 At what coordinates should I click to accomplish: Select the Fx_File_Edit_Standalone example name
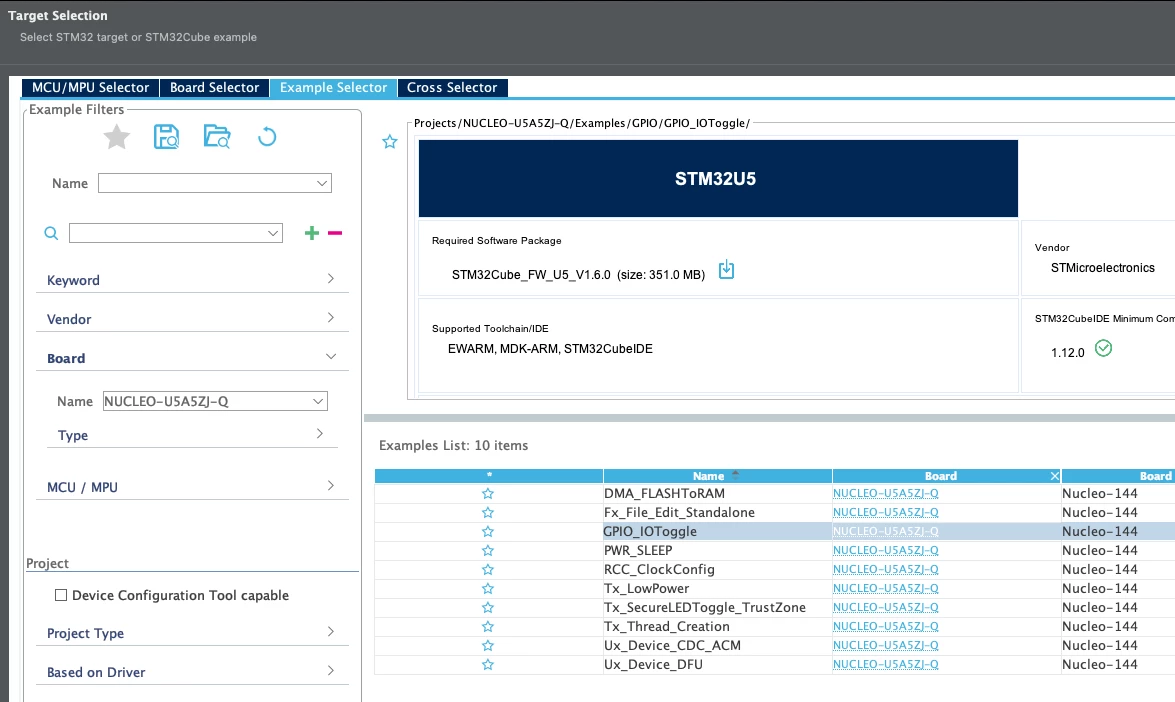point(679,512)
